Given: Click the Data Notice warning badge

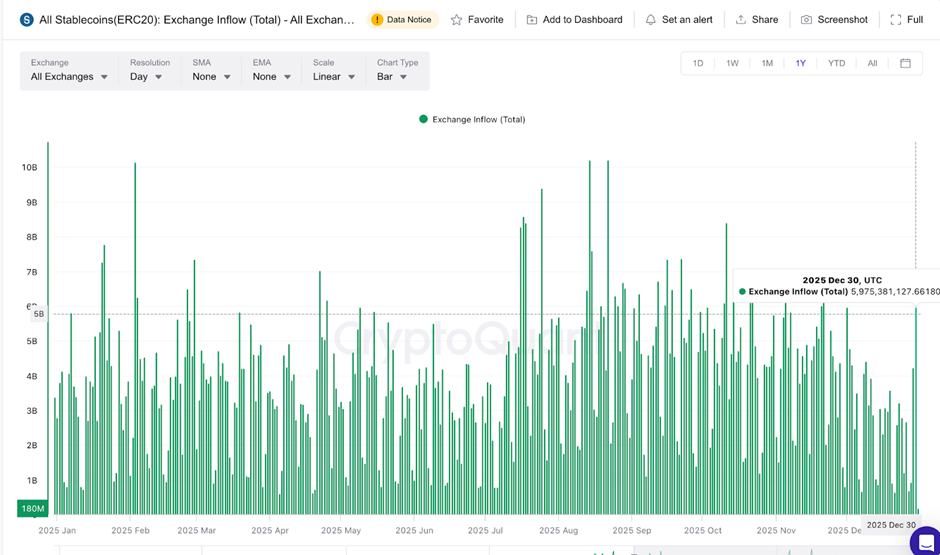Looking at the screenshot, I should [404, 19].
